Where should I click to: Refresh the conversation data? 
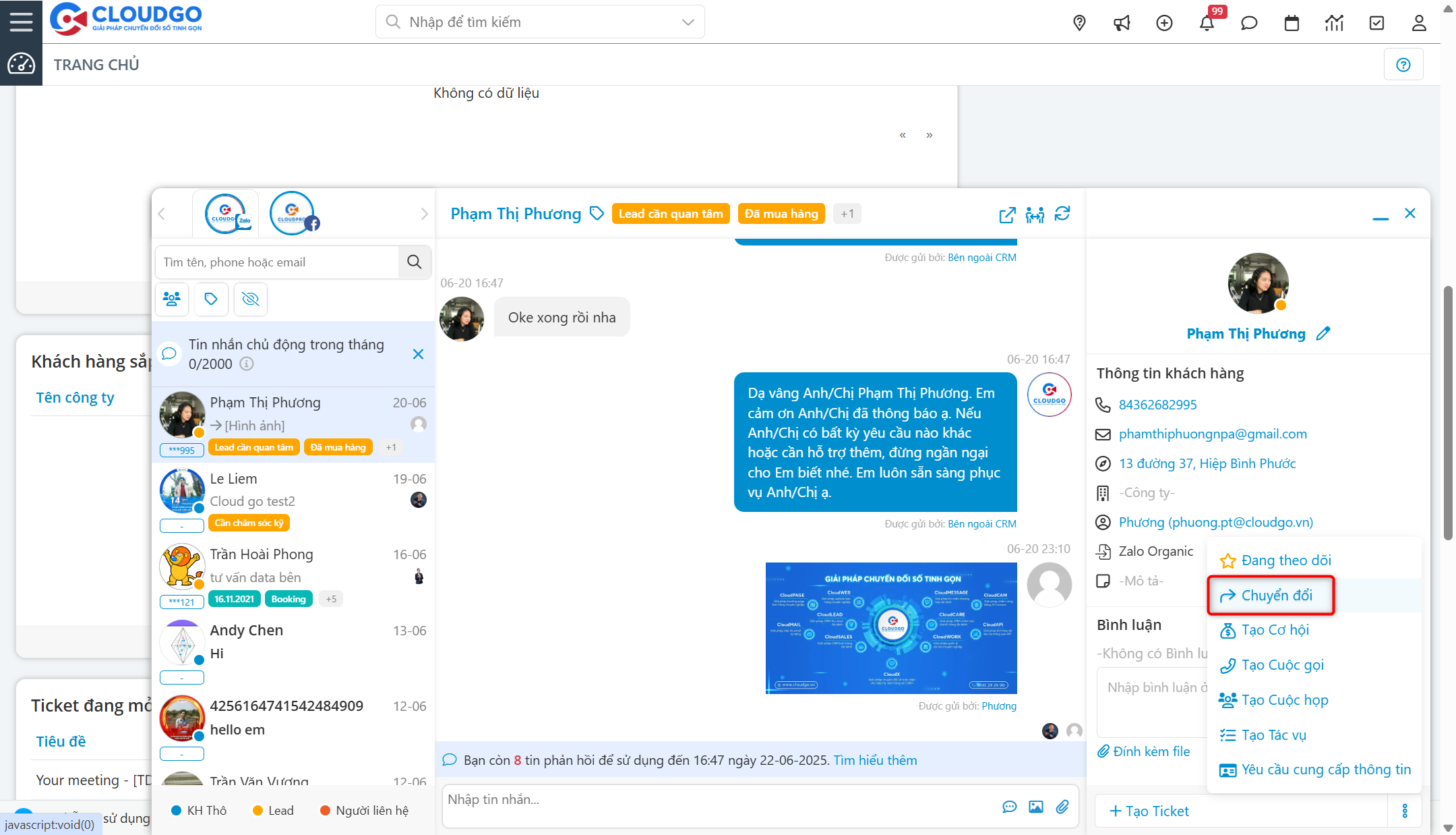(1063, 214)
